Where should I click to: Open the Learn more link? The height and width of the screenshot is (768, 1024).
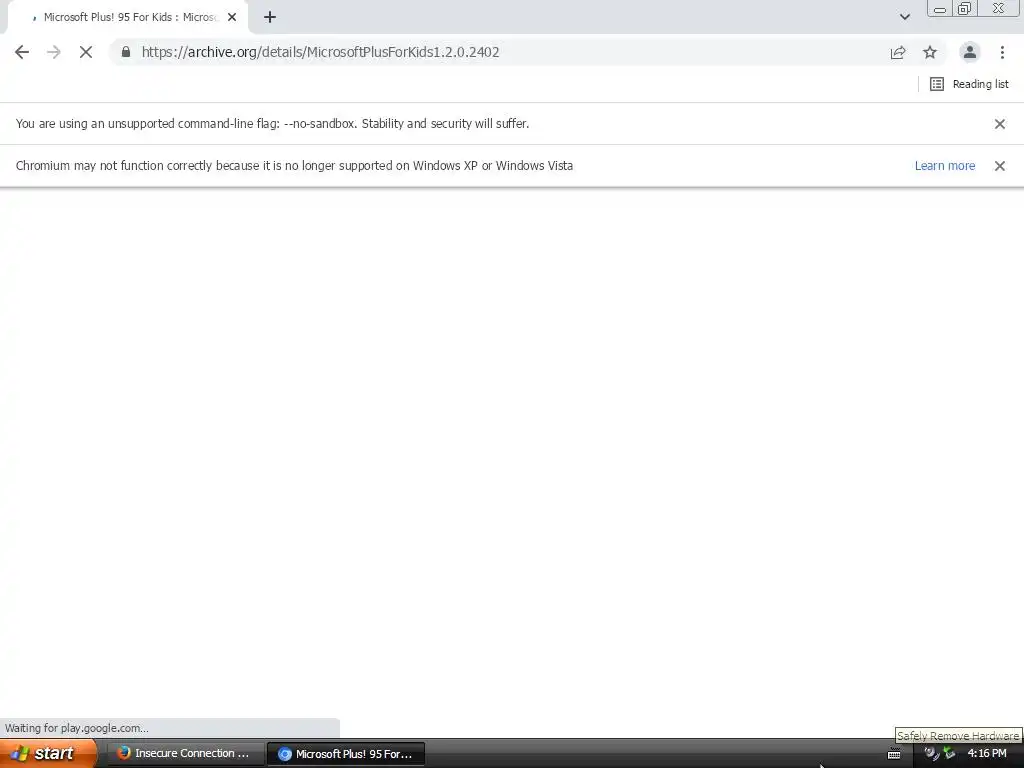pos(944,166)
